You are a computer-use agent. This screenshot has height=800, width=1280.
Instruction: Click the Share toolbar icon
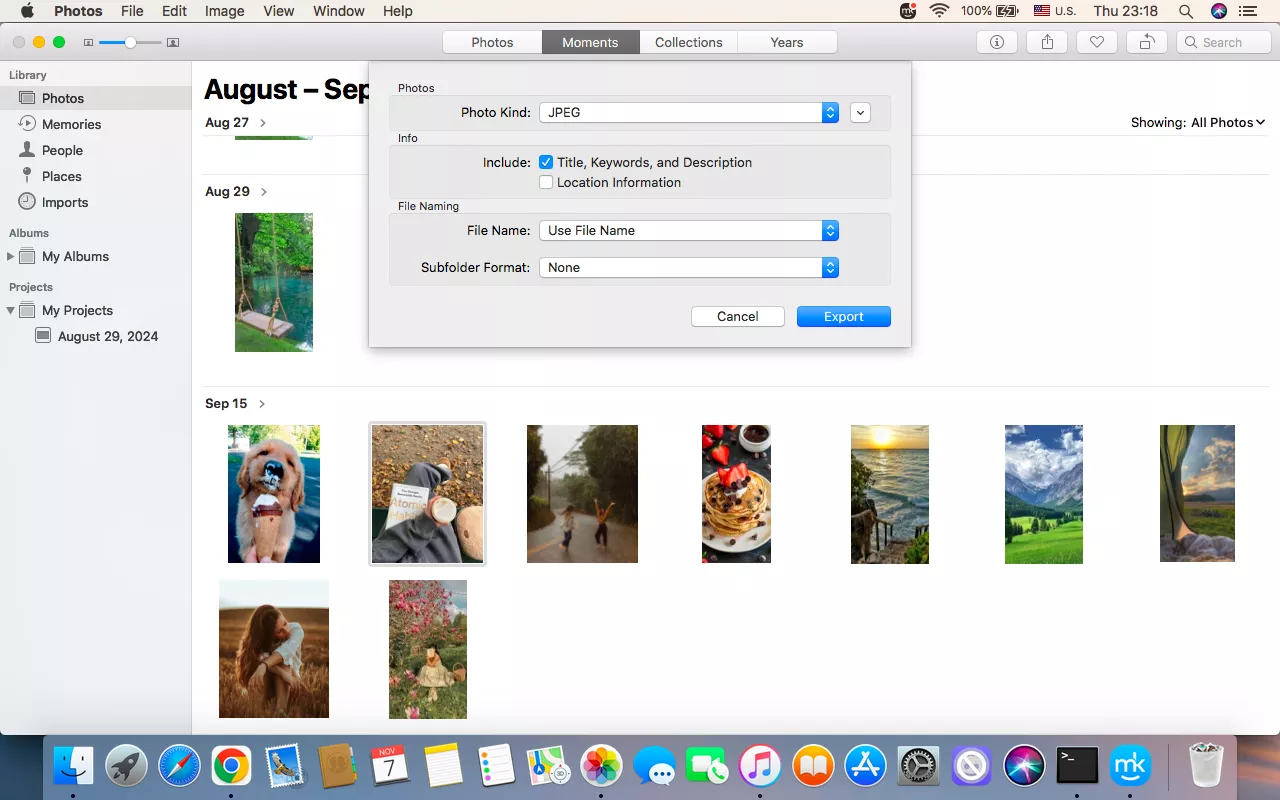tap(1047, 42)
